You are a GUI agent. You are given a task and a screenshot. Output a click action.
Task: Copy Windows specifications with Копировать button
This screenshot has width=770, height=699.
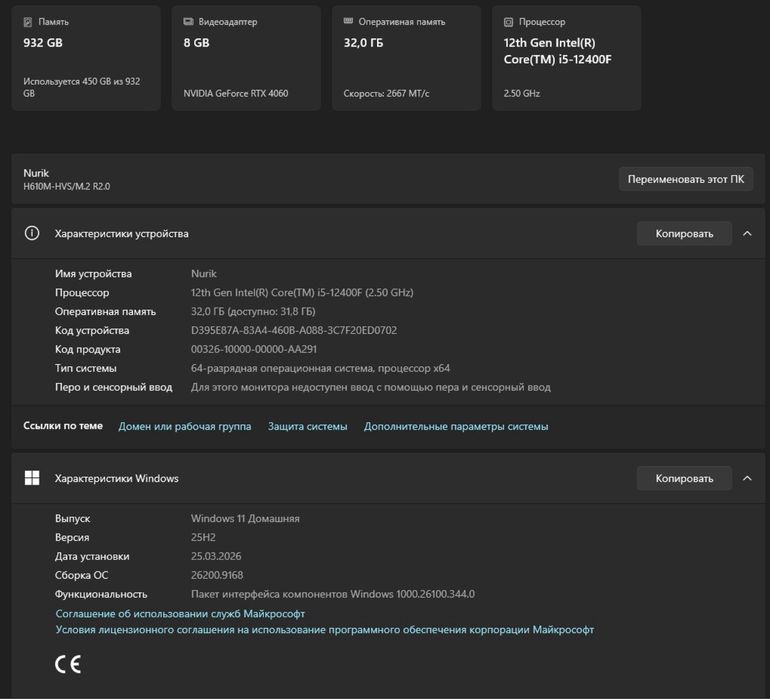684,478
